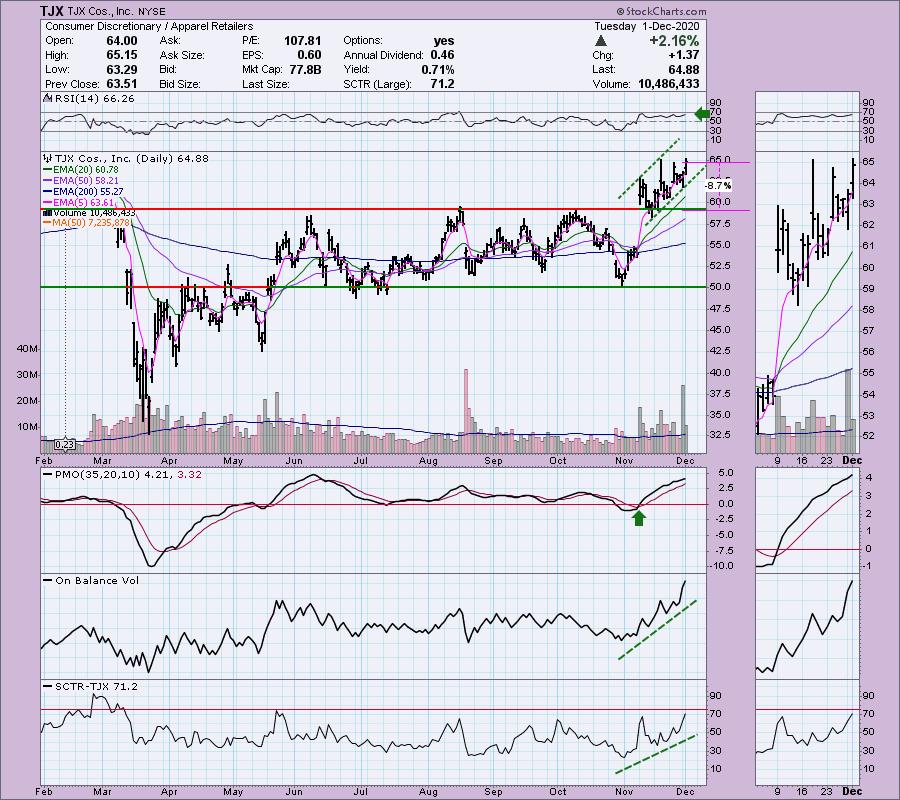Click the StockCharts.com copyright text

point(661,11)
